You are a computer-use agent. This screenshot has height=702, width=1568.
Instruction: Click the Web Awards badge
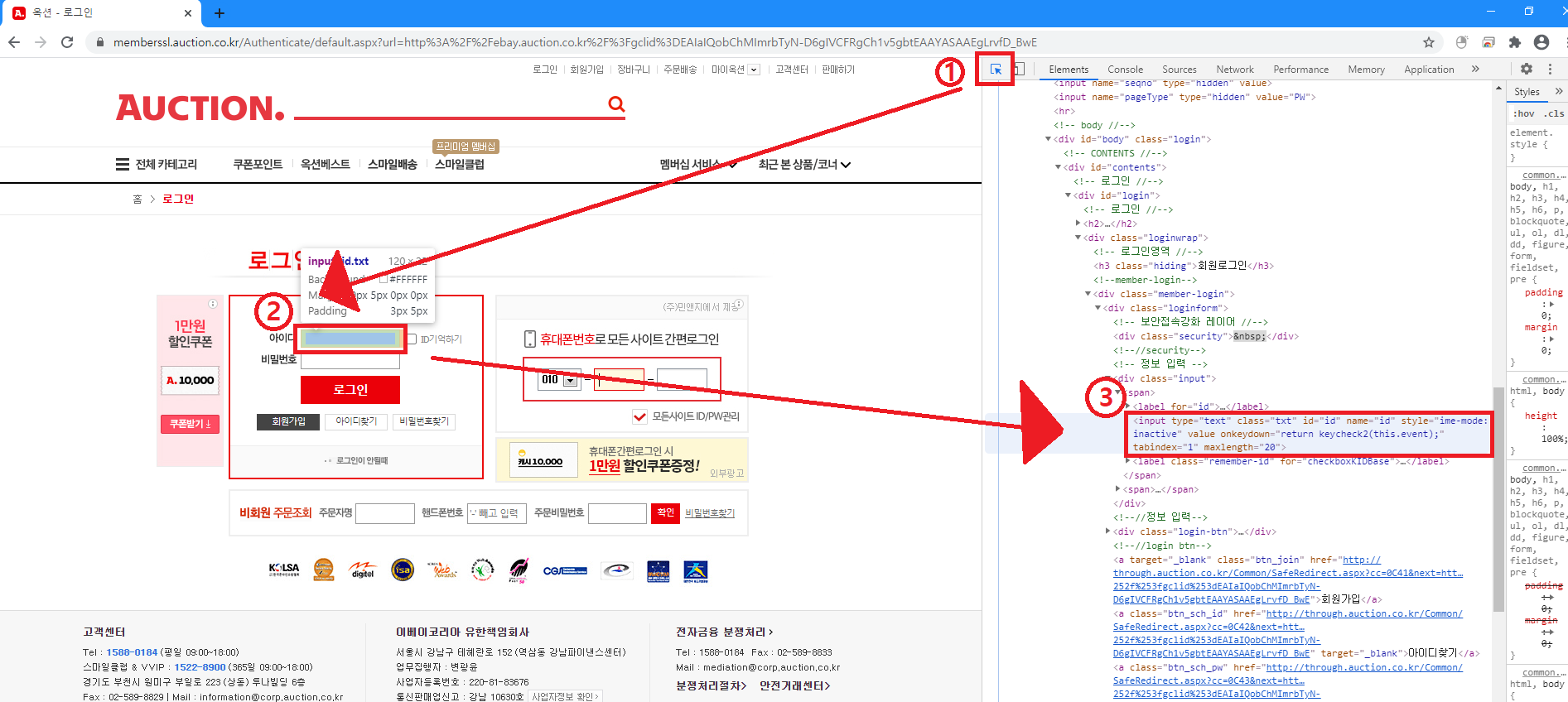[x=442, y=570]
